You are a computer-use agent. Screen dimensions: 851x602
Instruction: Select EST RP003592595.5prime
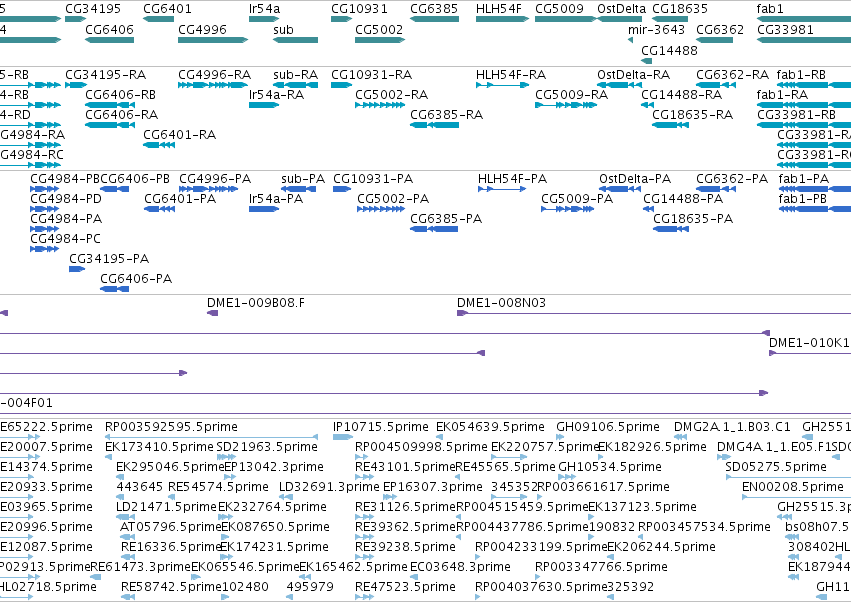click(211, 436)
